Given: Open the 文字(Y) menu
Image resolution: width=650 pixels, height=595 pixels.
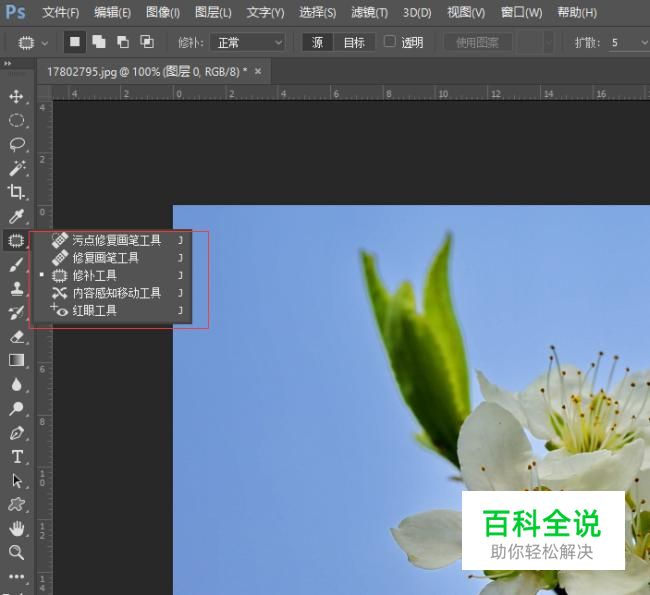Looking at the screenshot, I should click(x=265, y=12).
